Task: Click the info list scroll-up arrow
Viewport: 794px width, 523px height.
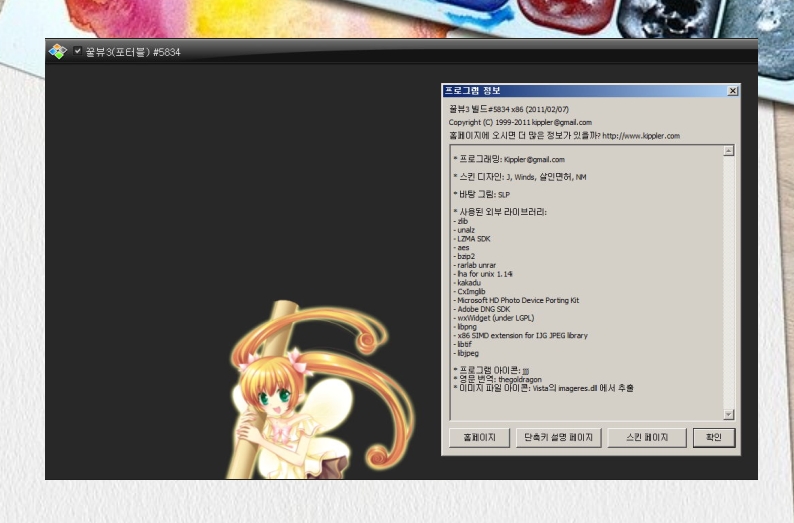Action: coord(728,151)
